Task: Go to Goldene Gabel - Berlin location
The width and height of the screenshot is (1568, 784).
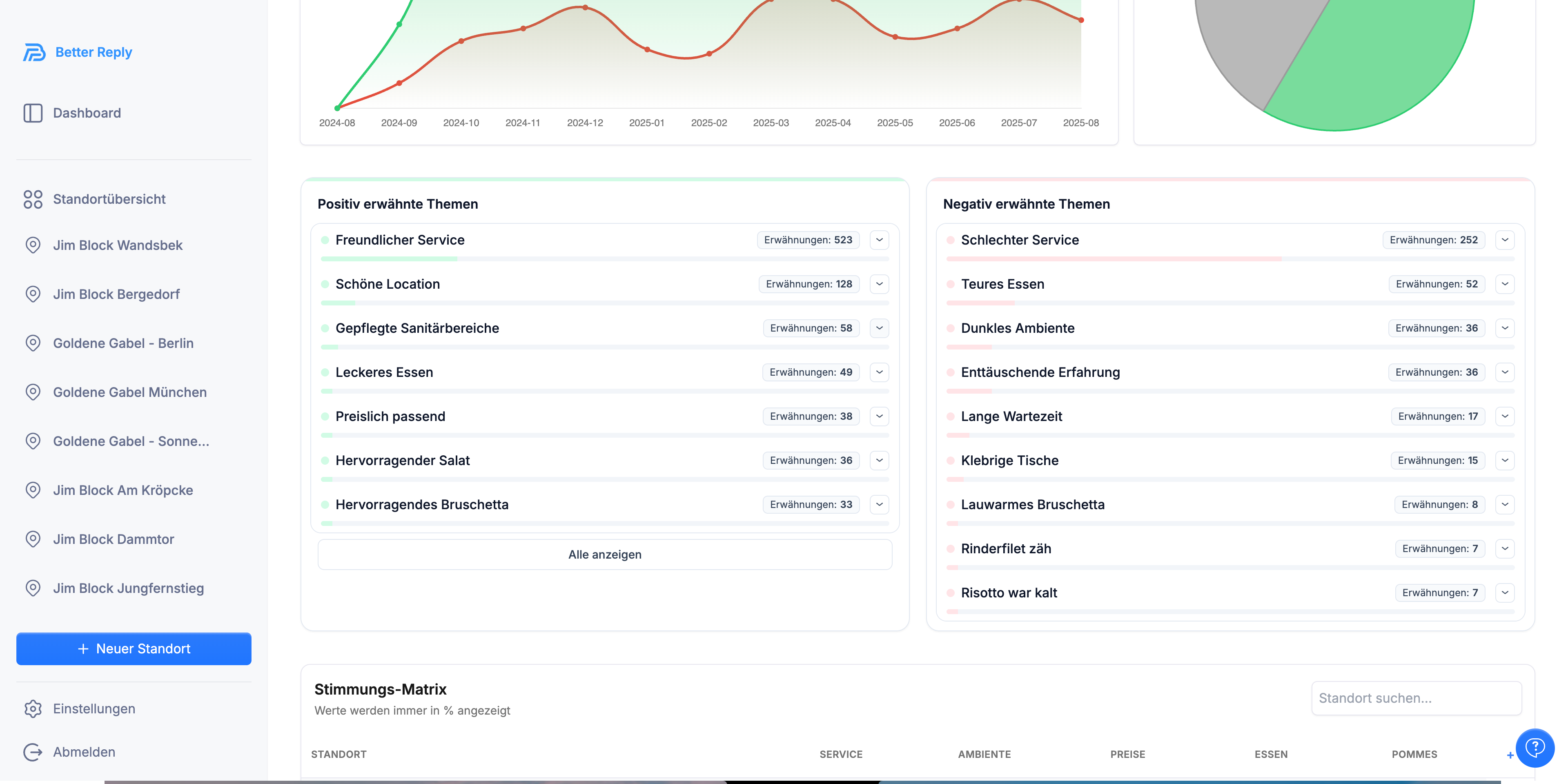Action: 123,343
